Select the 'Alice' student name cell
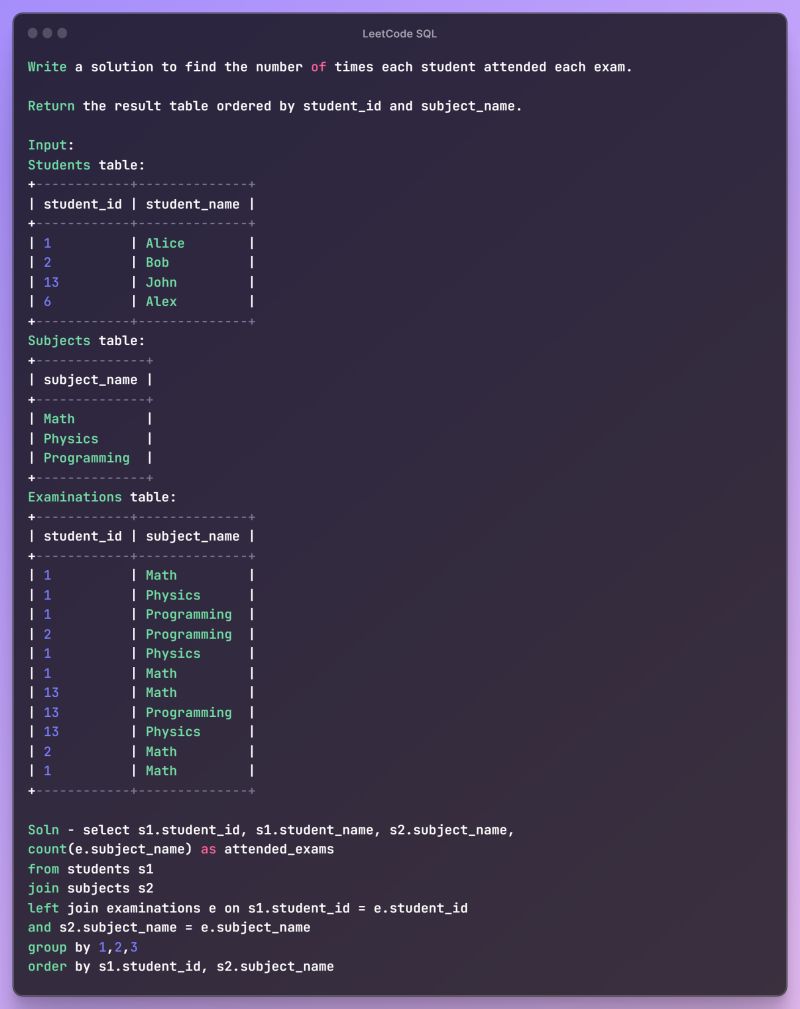 click(x=165, y=243)
